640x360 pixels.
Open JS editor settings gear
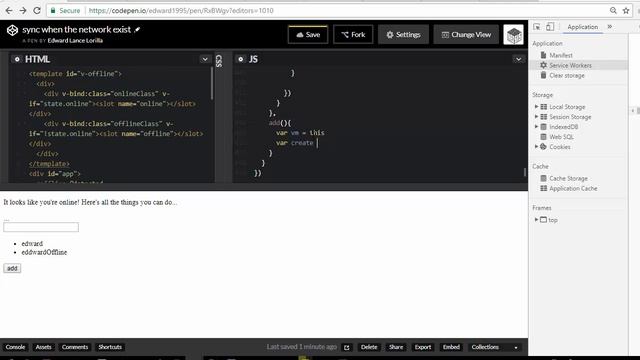tap(240, 59)
